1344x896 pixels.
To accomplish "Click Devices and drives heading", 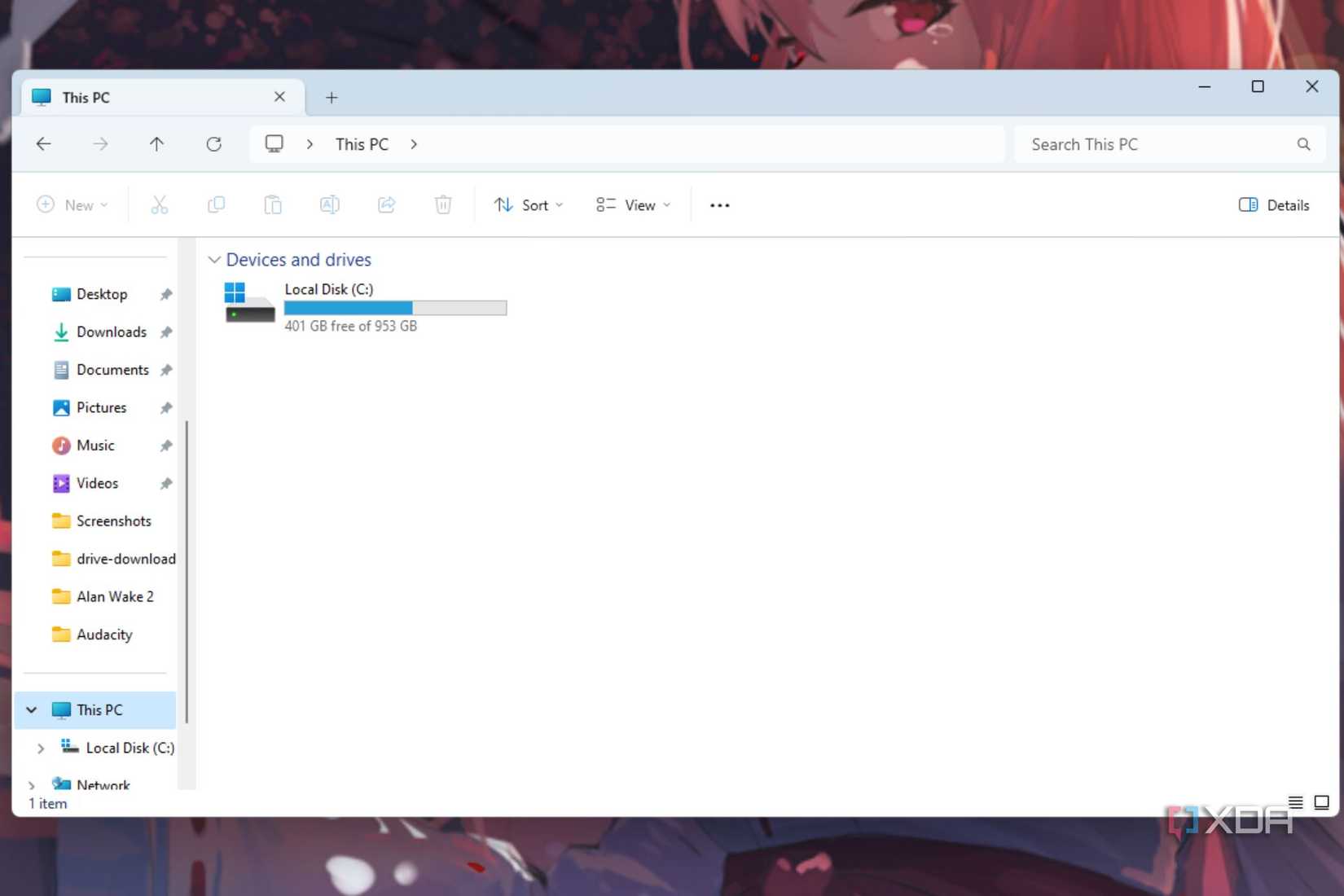I will click(x=298, y=260).
